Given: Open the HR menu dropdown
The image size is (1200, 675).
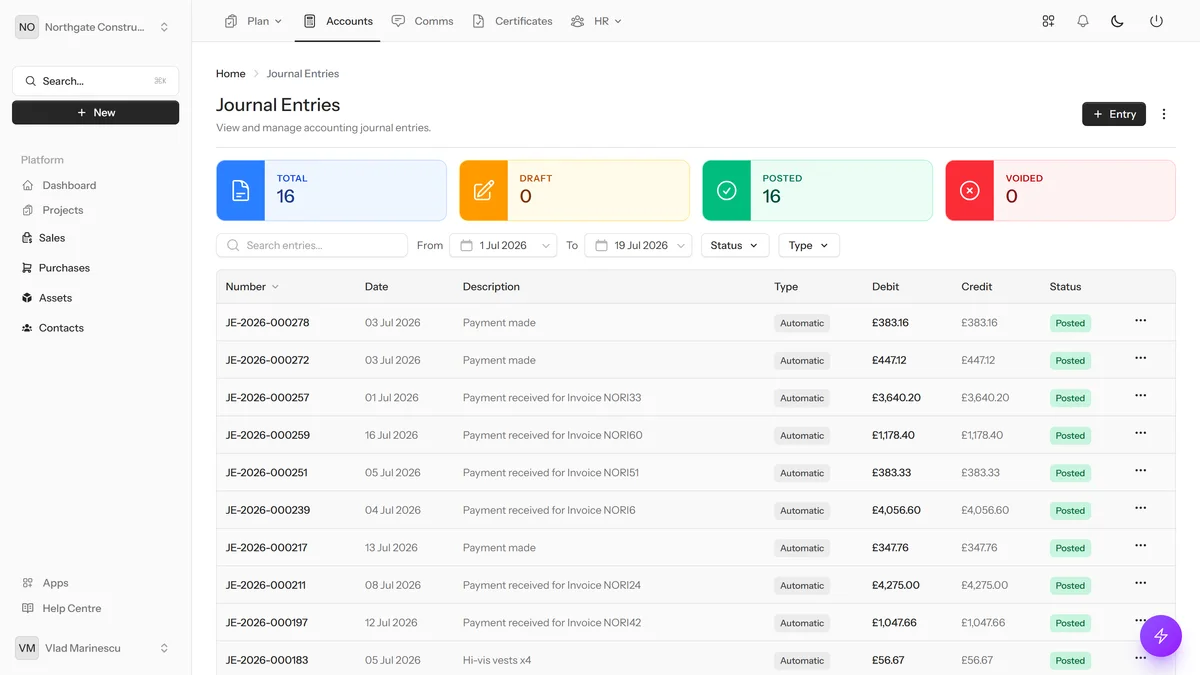Looking at the screenshot, I should click(x=596, y=21).
